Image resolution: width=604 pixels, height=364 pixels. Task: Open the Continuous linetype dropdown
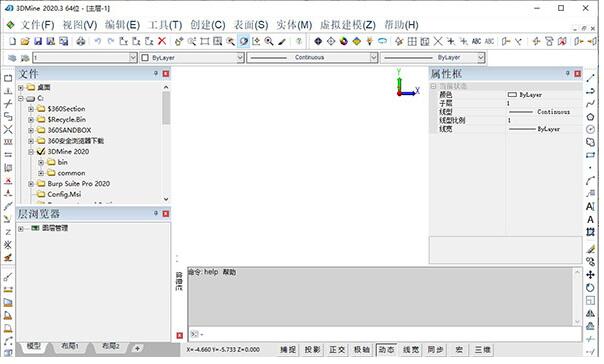373,58
